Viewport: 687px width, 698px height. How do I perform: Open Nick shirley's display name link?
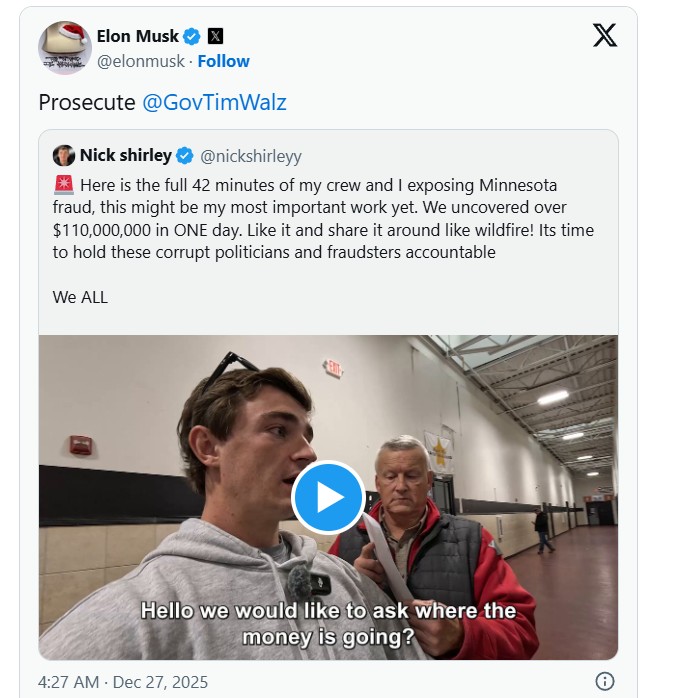coord(125,156)
